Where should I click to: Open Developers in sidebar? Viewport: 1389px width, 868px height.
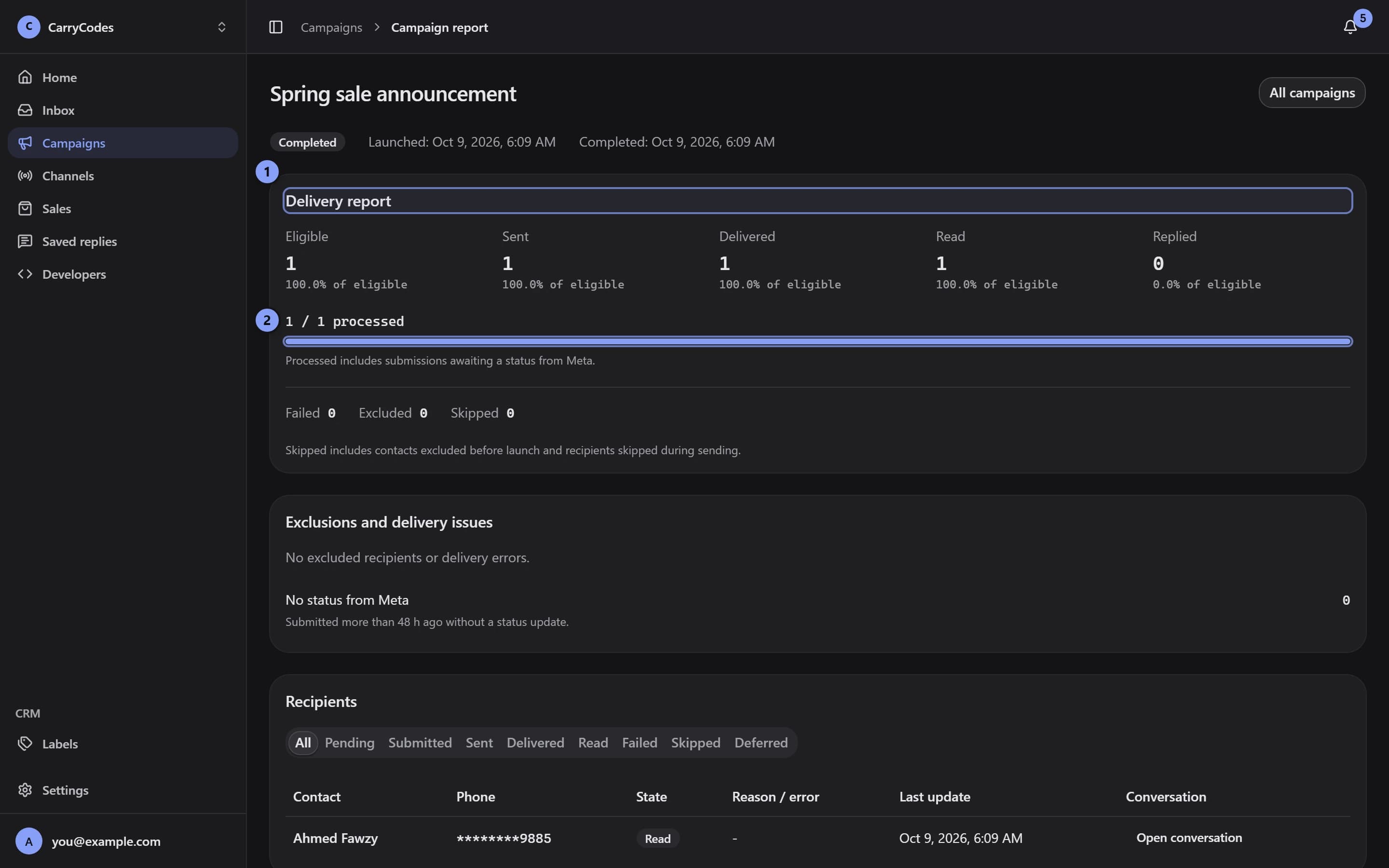point(123,274)
